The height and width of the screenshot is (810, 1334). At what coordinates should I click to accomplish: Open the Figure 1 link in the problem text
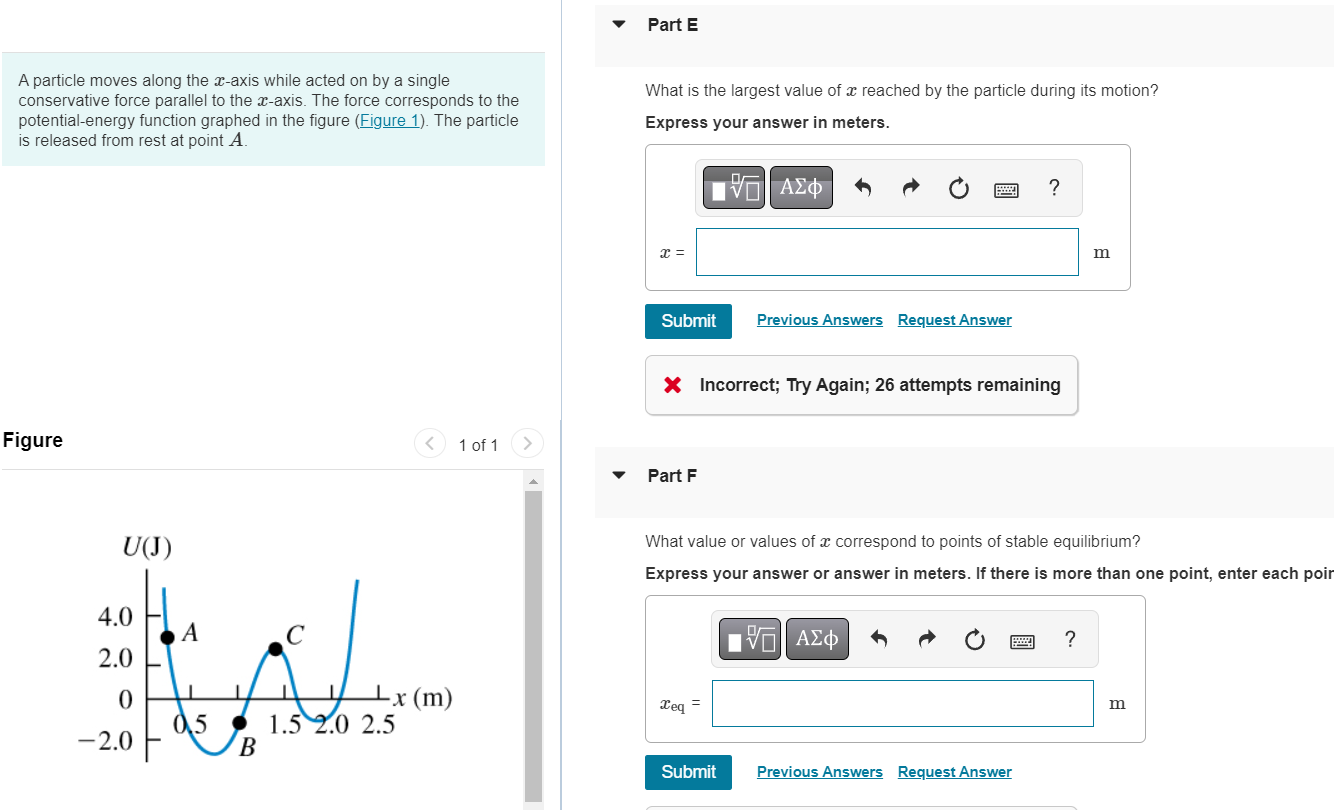click(389, 120)
